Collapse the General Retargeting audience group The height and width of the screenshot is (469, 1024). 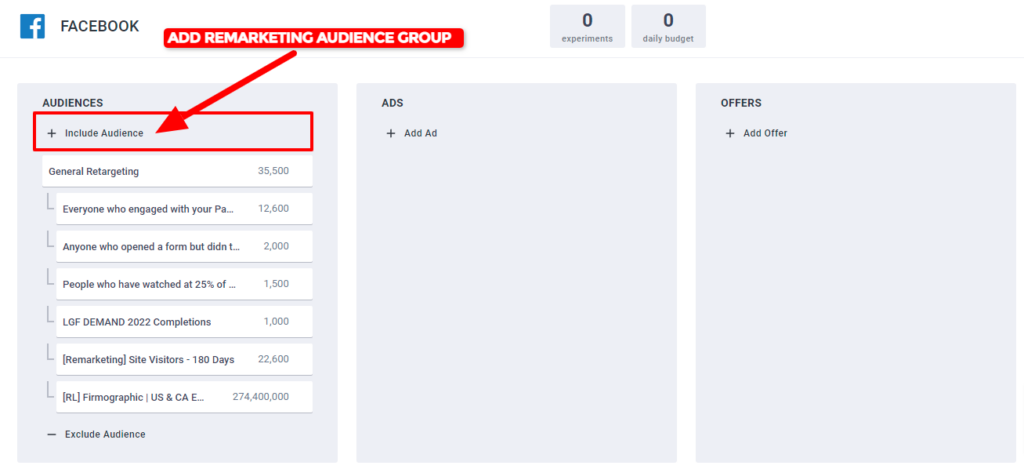pos(177,171)
